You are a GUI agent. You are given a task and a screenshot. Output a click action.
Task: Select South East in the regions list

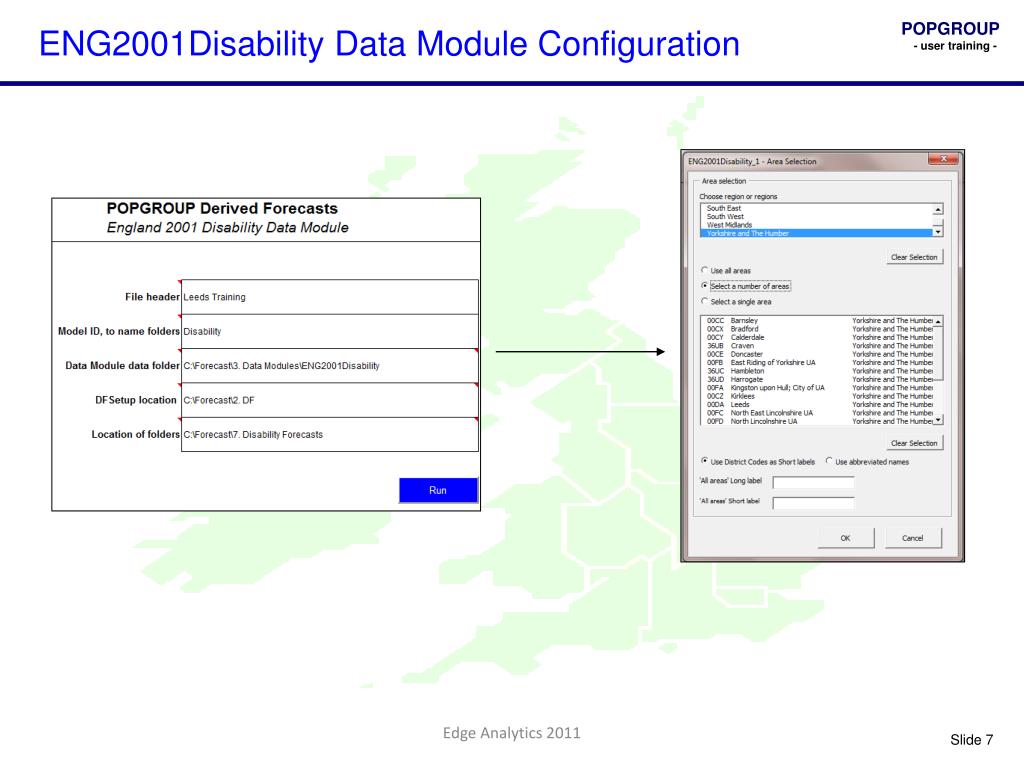coord(816,208)
